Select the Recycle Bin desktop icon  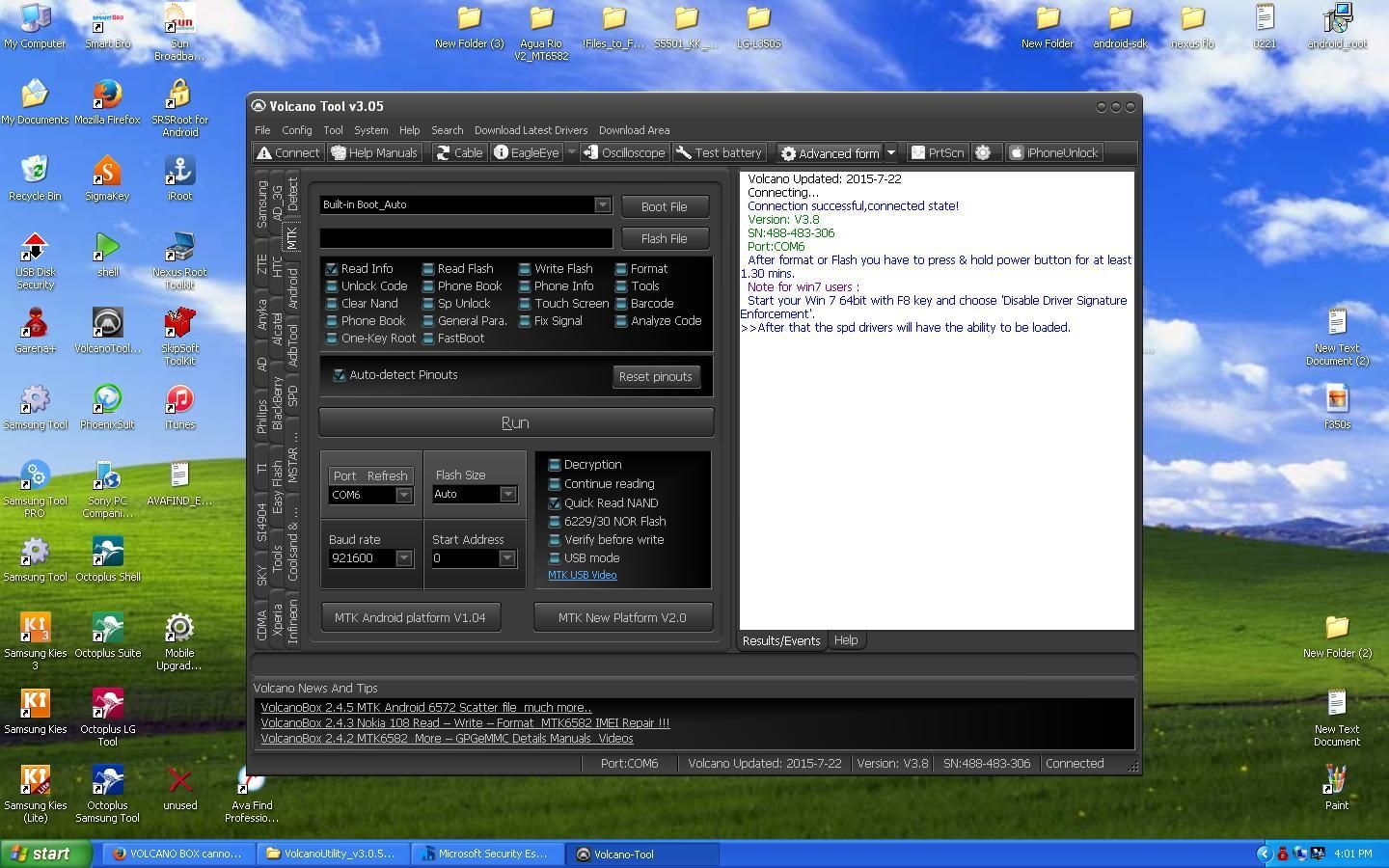coord(35,178)
